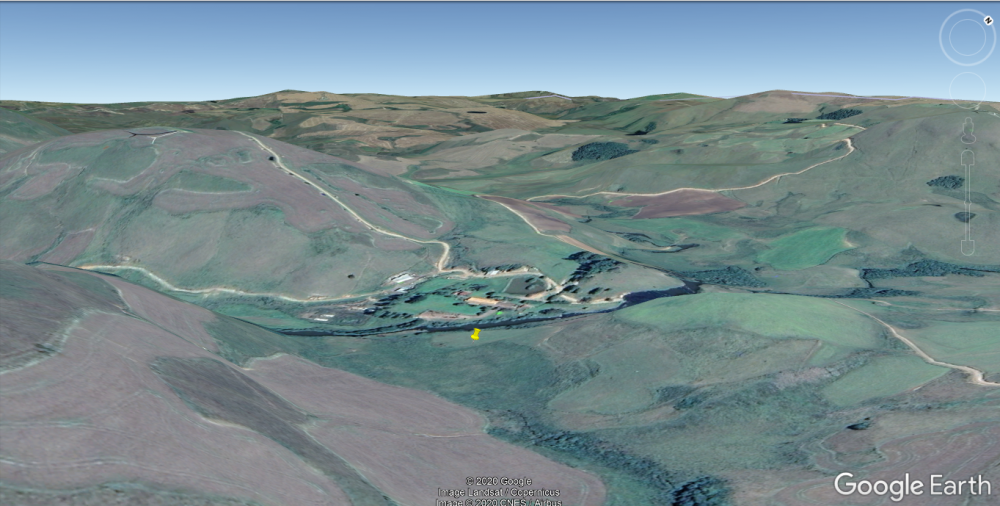This screenshot has height=506, width=1000.
Task: Click the orange-roofed building in the valley
Action: [484, 301]
